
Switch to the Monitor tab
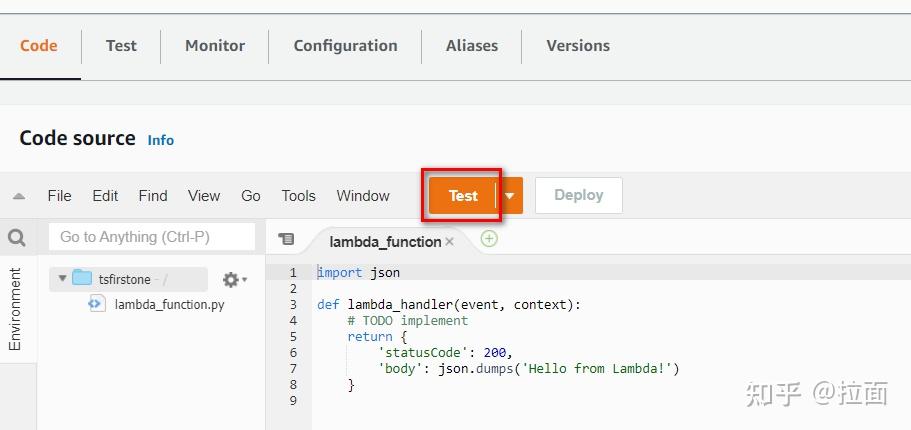[x=215, y=46]
